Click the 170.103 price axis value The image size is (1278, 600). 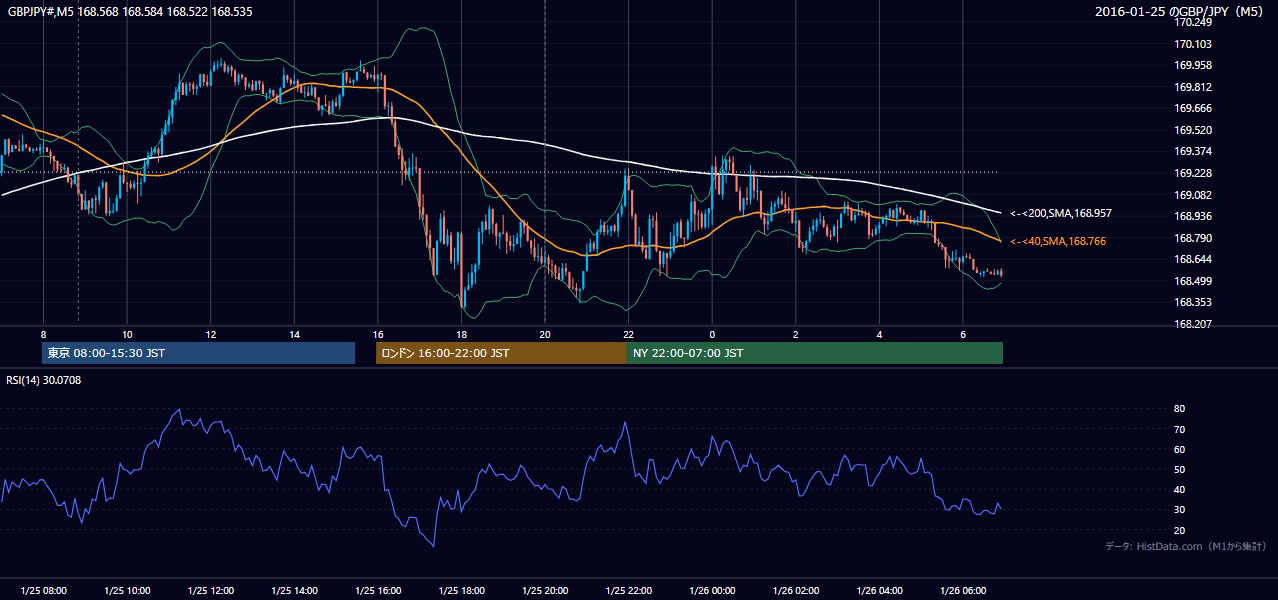[1192, 44]
